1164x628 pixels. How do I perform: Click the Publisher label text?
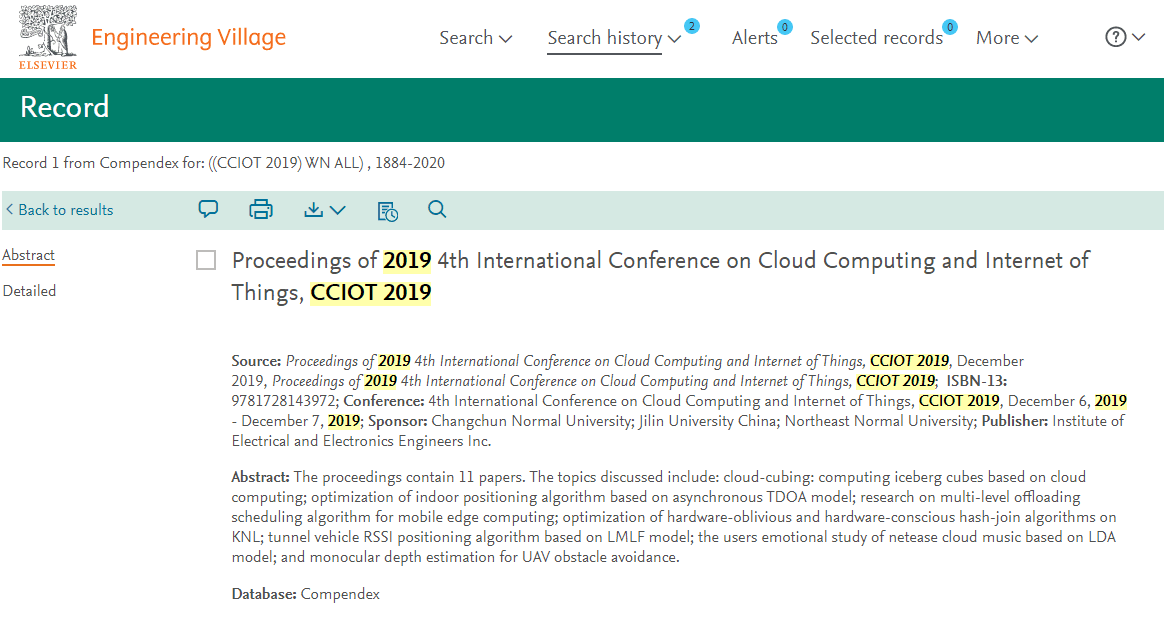[1015, 421]
